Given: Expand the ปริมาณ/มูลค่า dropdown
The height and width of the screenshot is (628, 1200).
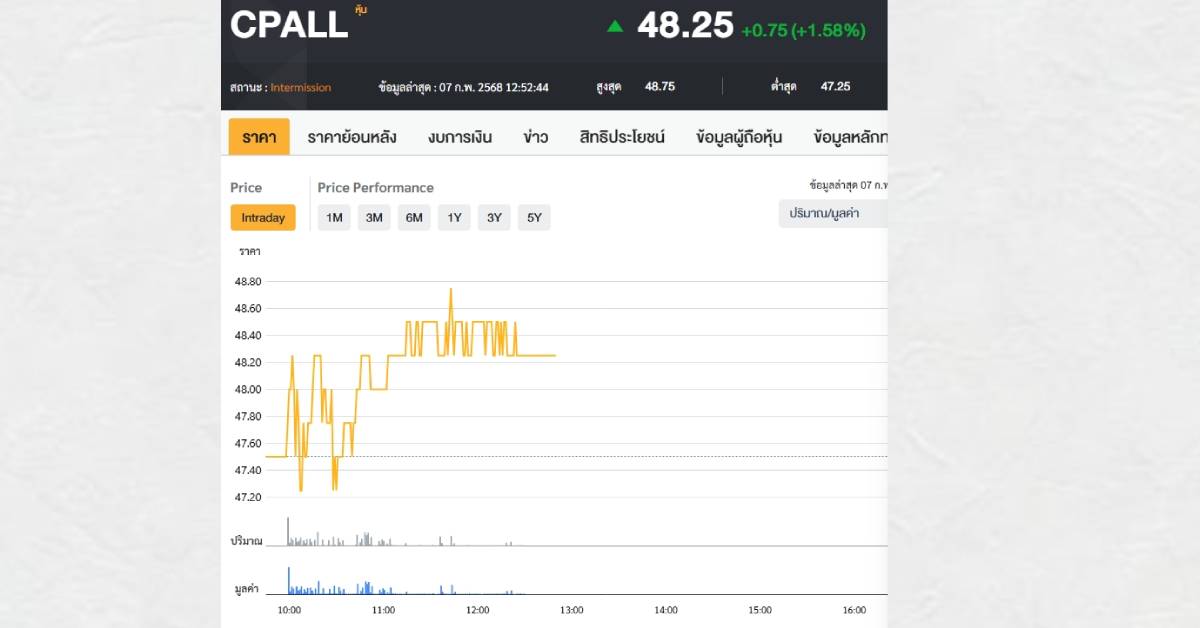Looking at the screenshot, I should 832,213.
